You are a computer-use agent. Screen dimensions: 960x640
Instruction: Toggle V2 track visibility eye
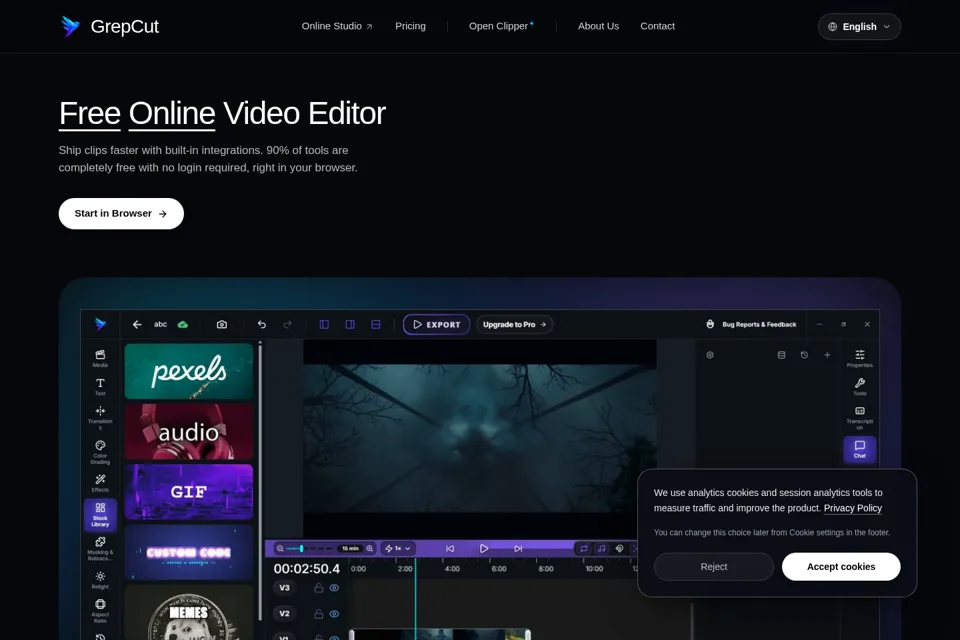[334, 614]
